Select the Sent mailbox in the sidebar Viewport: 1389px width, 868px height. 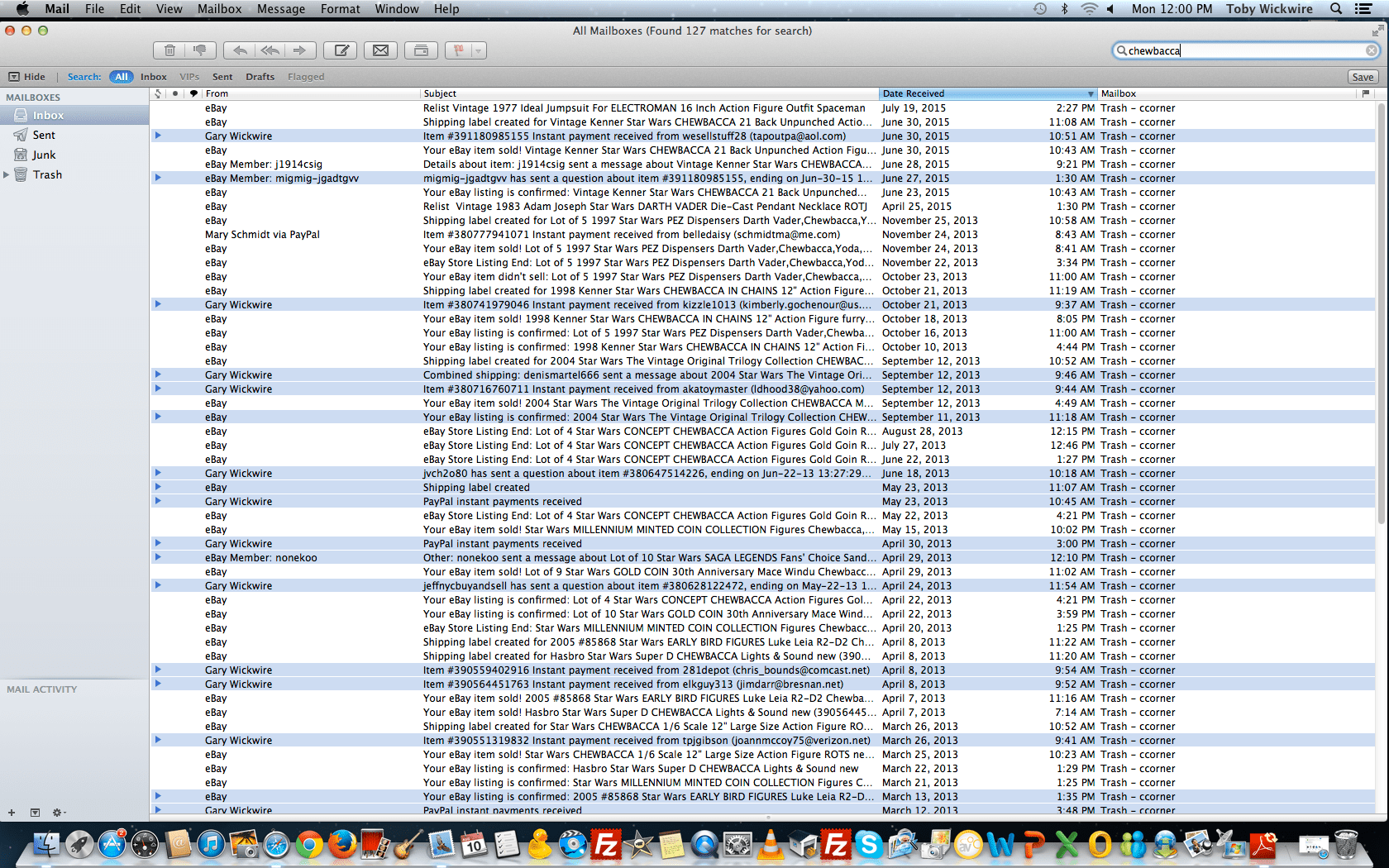pyautogui.click(x=74, y=135)
